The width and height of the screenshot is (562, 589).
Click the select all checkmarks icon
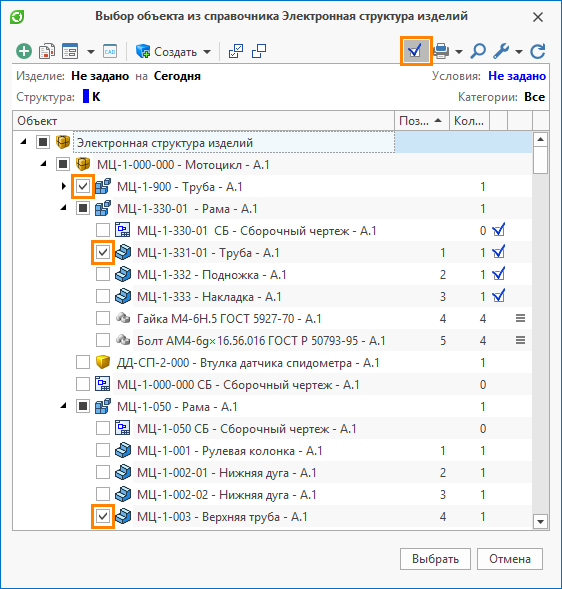pyautogui.click(x=236, y=51)
